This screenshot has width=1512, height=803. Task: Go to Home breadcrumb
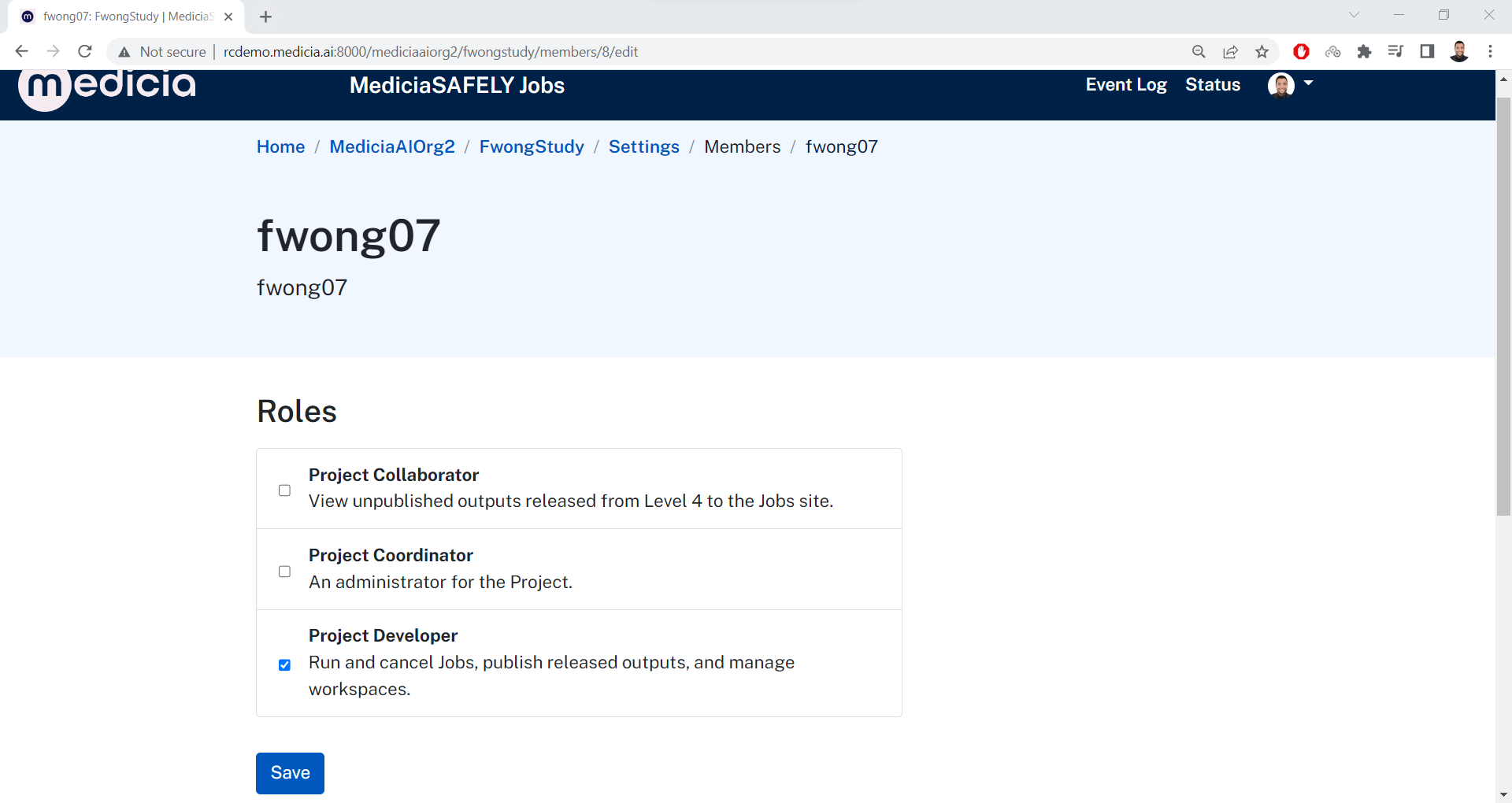coord(280,146)
